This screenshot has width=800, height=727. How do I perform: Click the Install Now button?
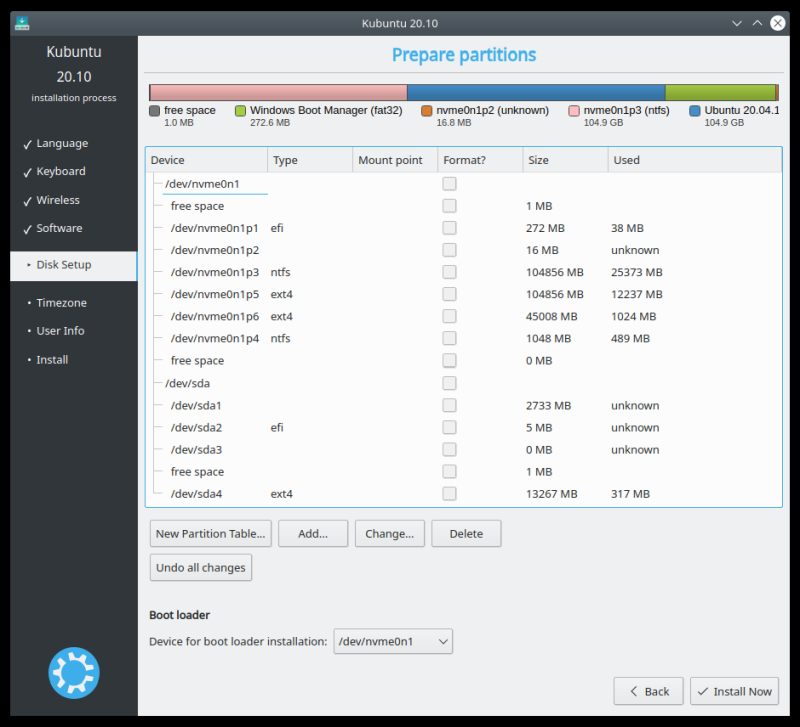point(734,691)
